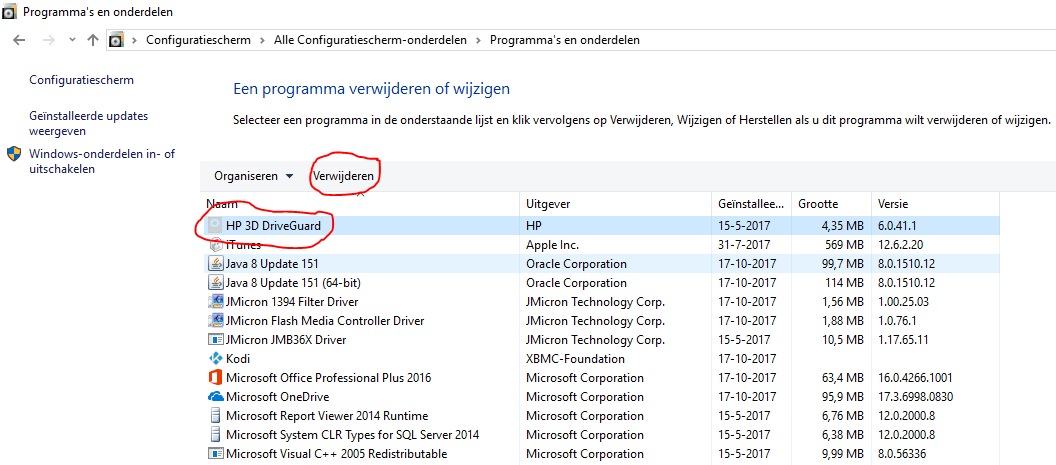This screenshot has width=1056, height=465.
Task: Go up one level with Up arrow
Action: tap(93, 40)
